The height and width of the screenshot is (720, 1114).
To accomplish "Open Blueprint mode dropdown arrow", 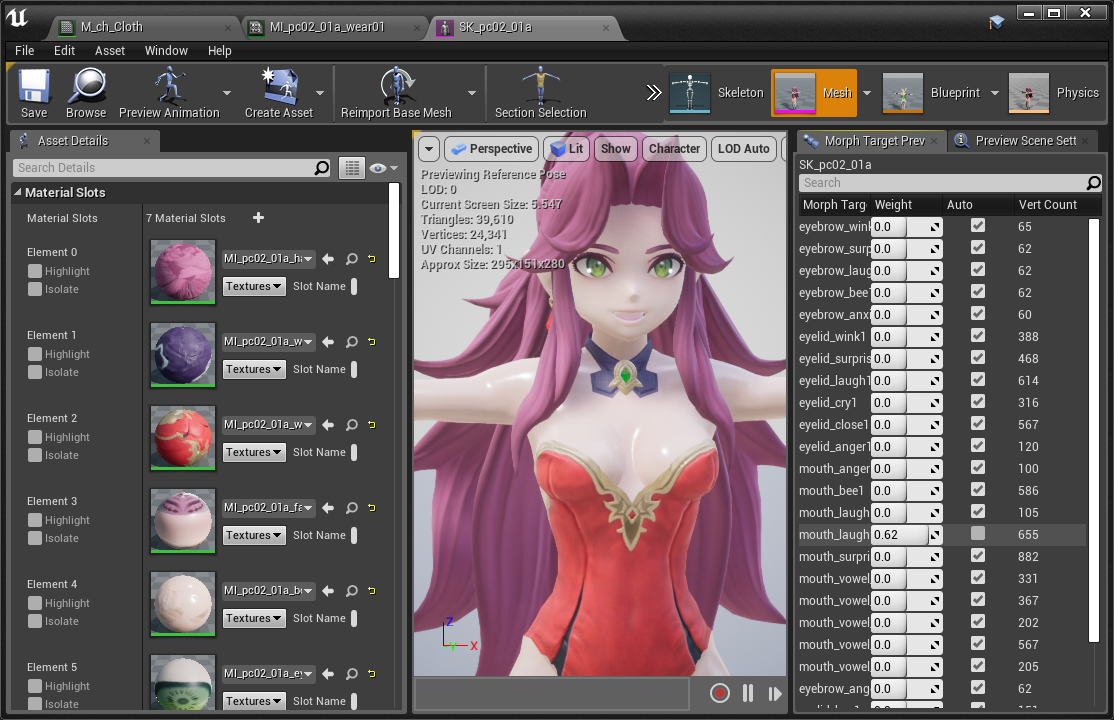I will point(995,93).
